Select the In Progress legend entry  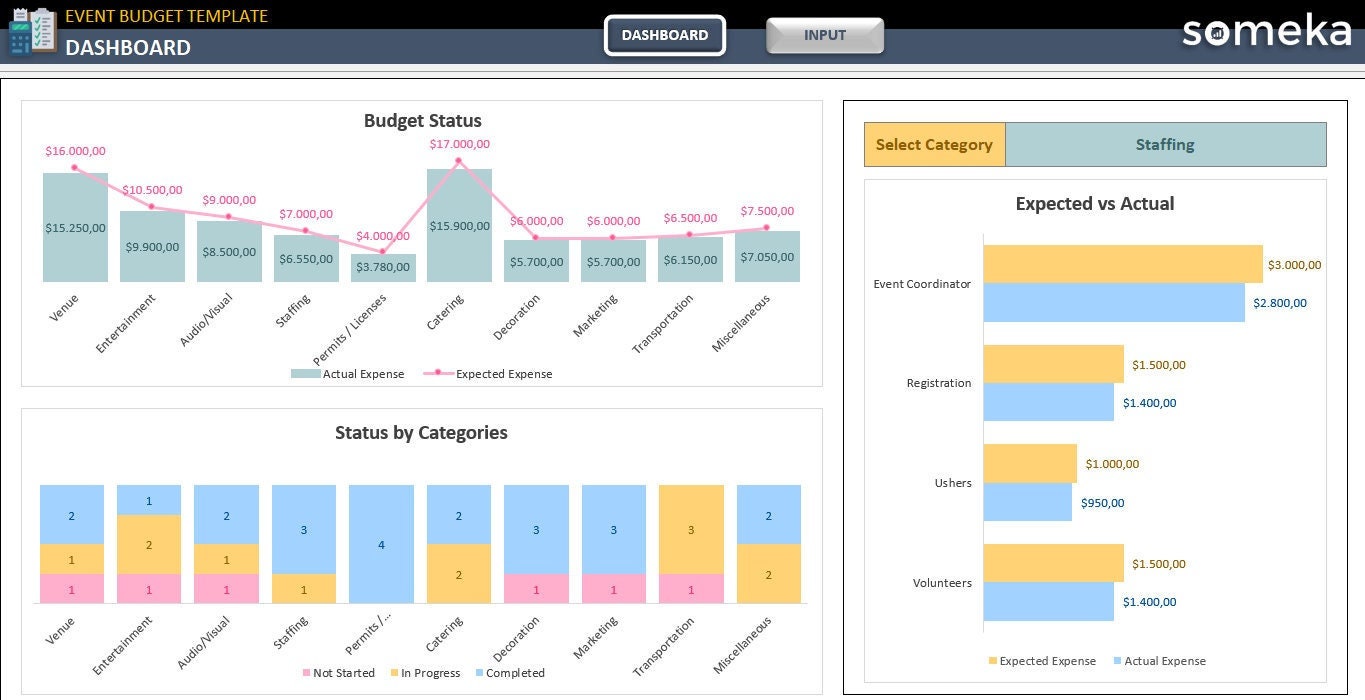[425, 673]
